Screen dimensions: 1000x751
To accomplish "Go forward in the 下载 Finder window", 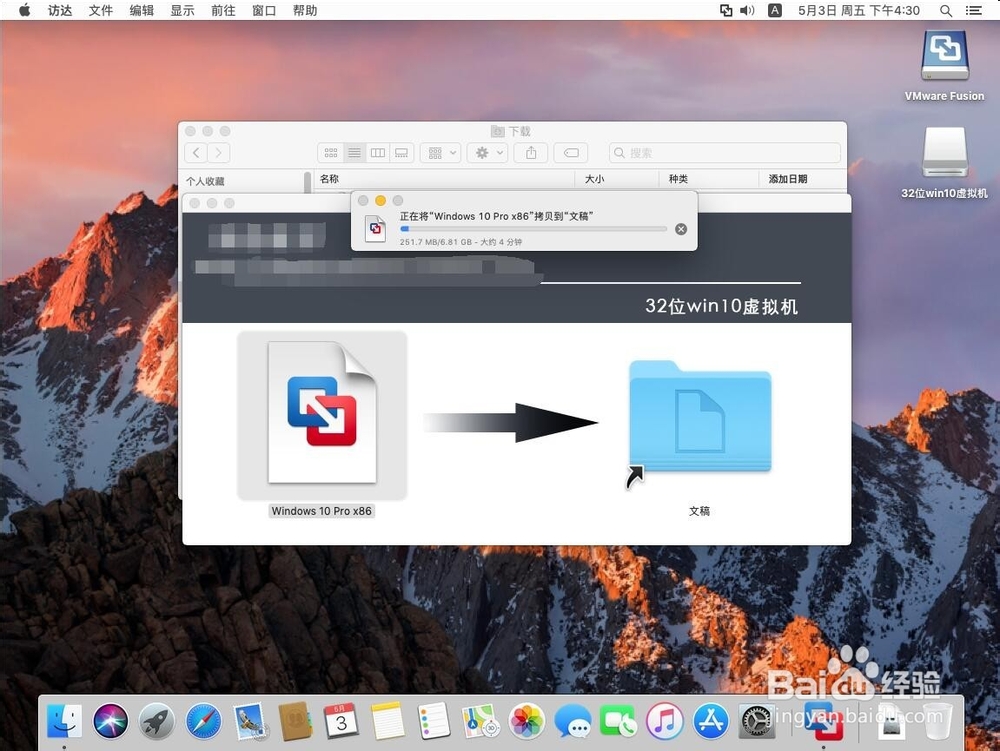I will (219, 153).
